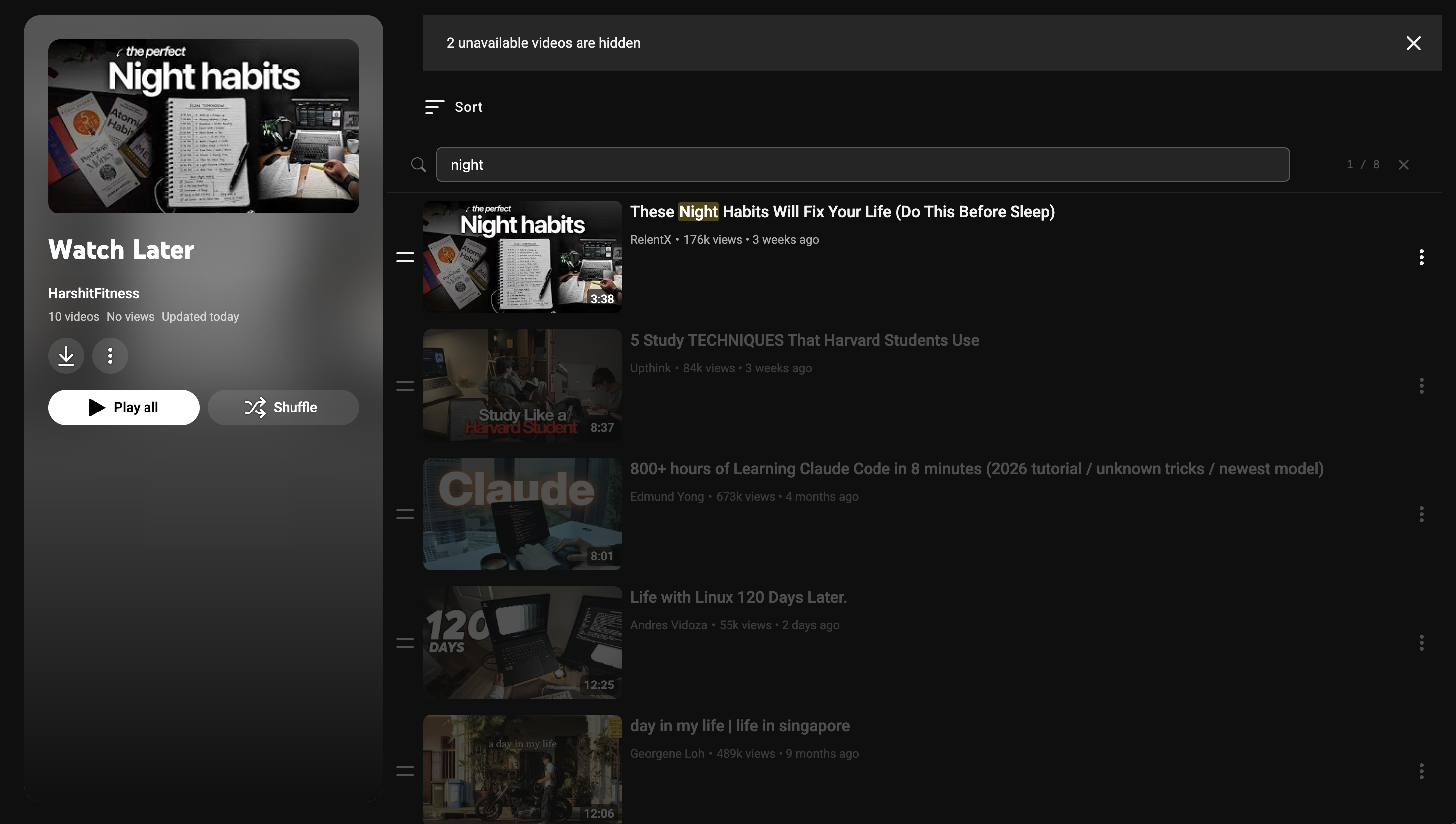Viewport: 1456px width, 824px height.
Task: Click the drag handle beside the Linux 120 Days video
Action: click(x=405, y=643)
